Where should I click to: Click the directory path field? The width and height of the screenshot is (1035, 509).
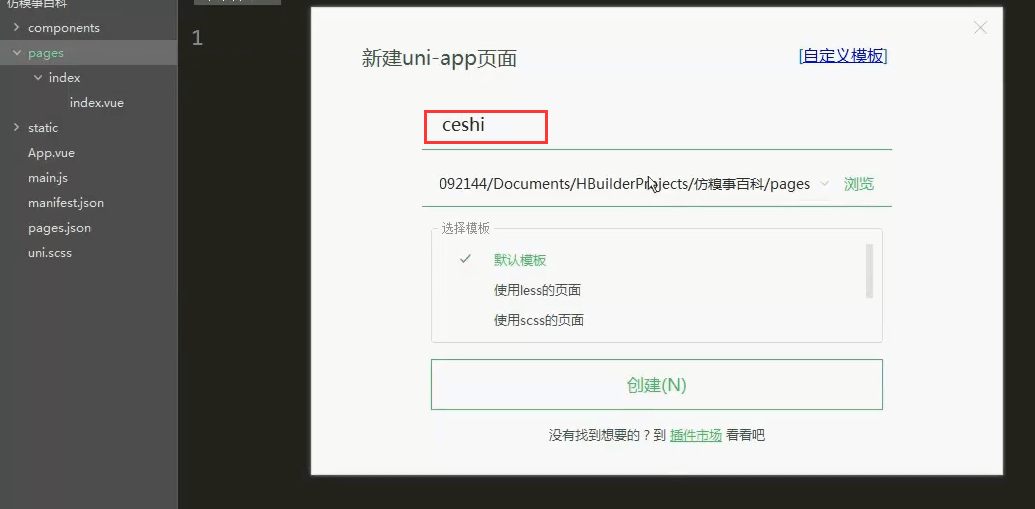tap(624, 184)
